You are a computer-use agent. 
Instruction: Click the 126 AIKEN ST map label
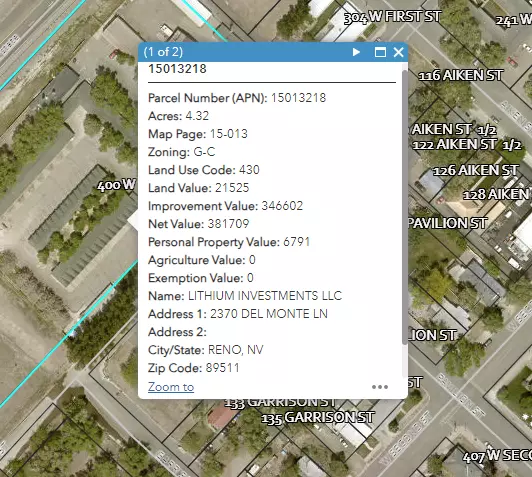click(x=476, y=170)
